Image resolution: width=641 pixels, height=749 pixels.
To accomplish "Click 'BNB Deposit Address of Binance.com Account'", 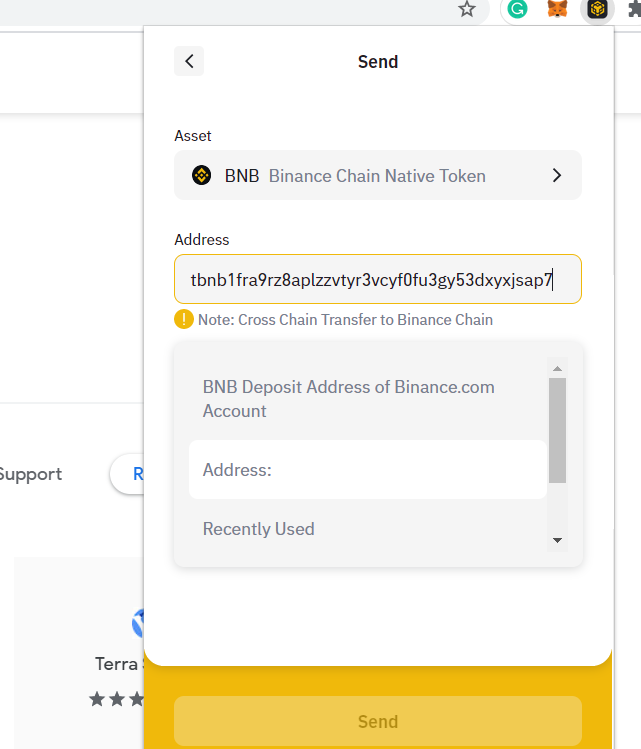I will (x=349, y=399).
